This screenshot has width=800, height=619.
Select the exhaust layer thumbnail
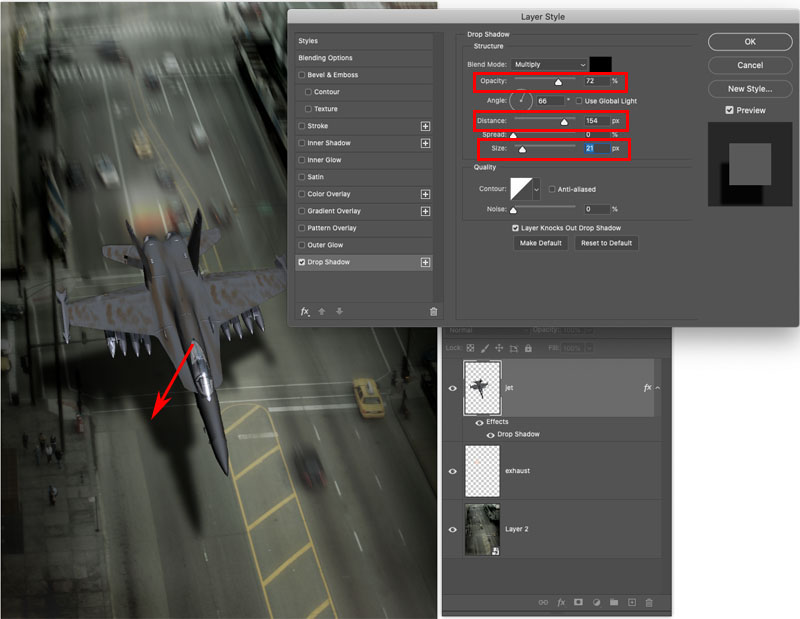[x=482, y=471]
